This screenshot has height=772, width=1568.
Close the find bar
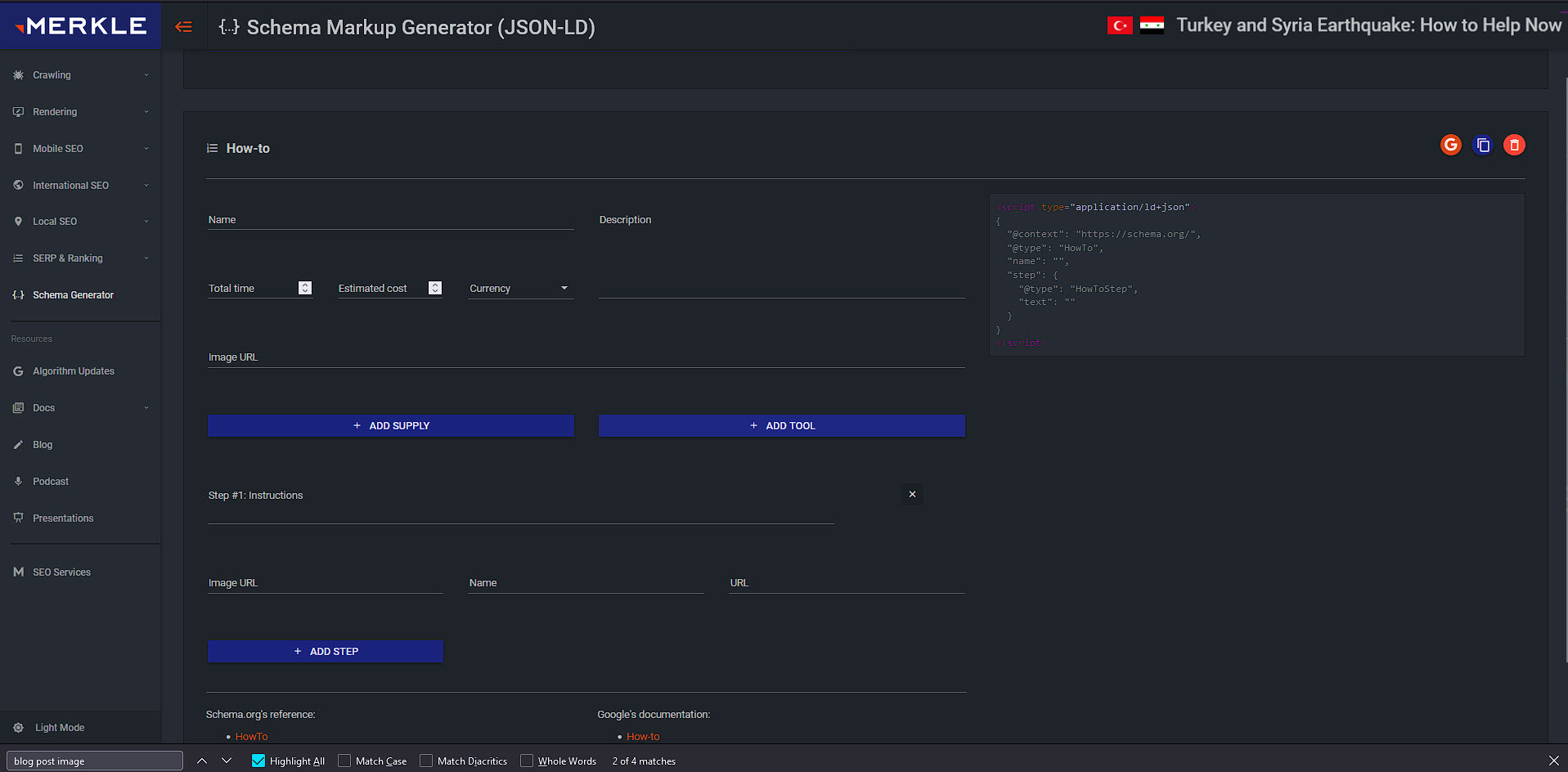pos(1553,761)
